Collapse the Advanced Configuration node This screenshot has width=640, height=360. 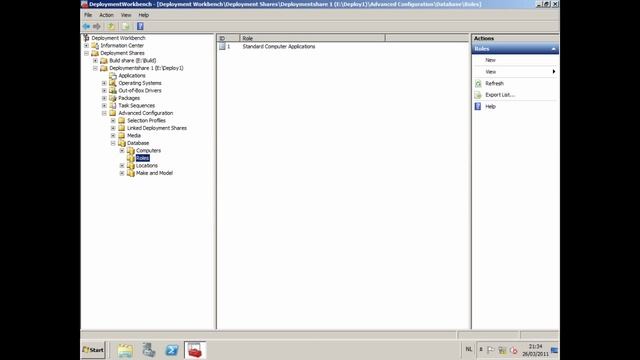(x=104, y=113)
